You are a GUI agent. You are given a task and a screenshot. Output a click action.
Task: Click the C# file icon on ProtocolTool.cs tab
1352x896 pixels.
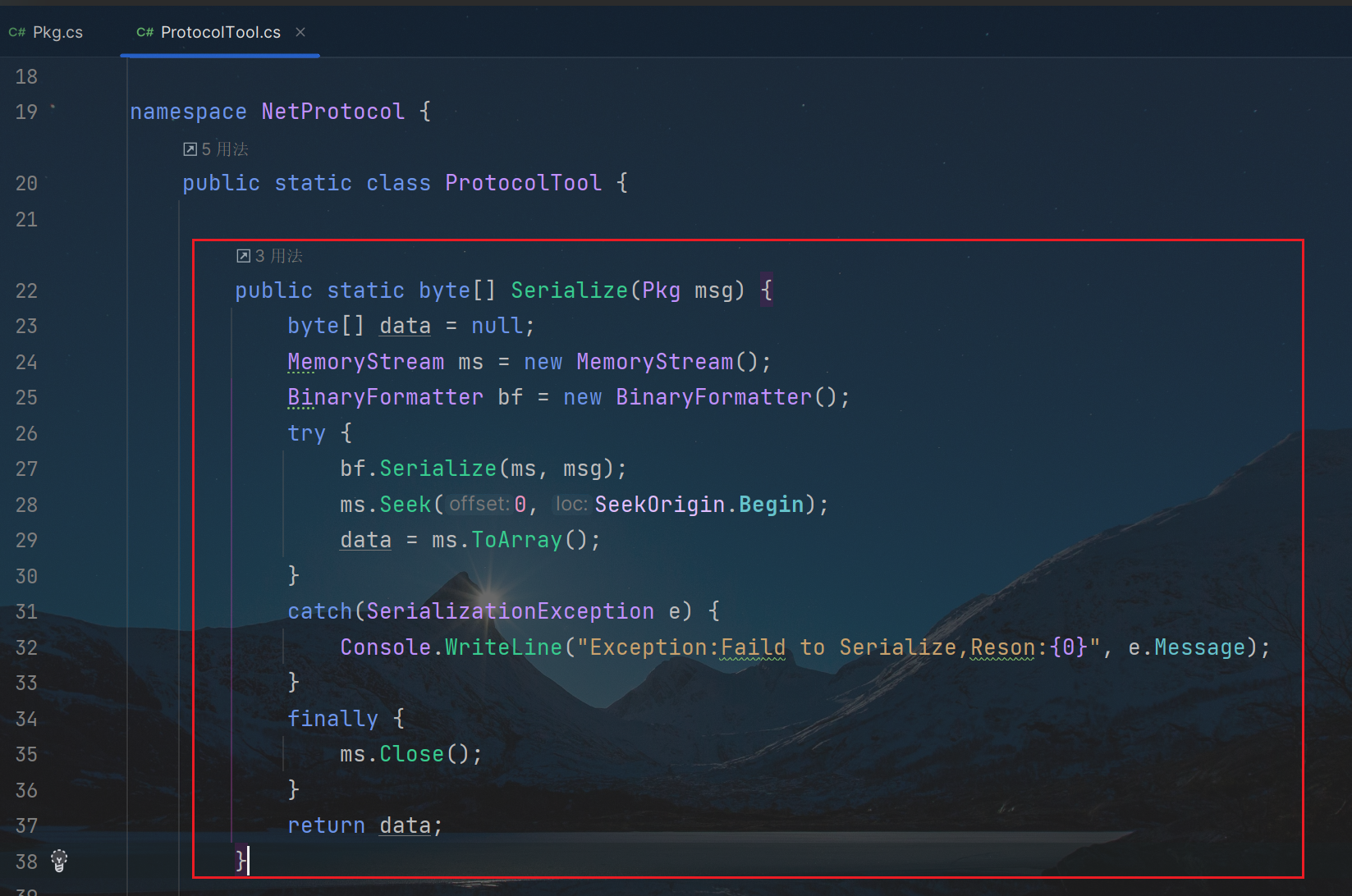145,32
